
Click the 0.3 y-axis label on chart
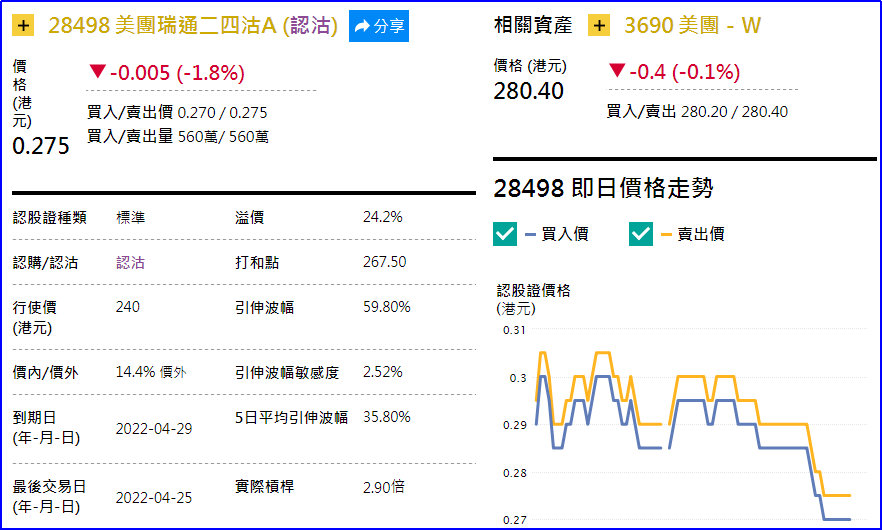point(518,378)
